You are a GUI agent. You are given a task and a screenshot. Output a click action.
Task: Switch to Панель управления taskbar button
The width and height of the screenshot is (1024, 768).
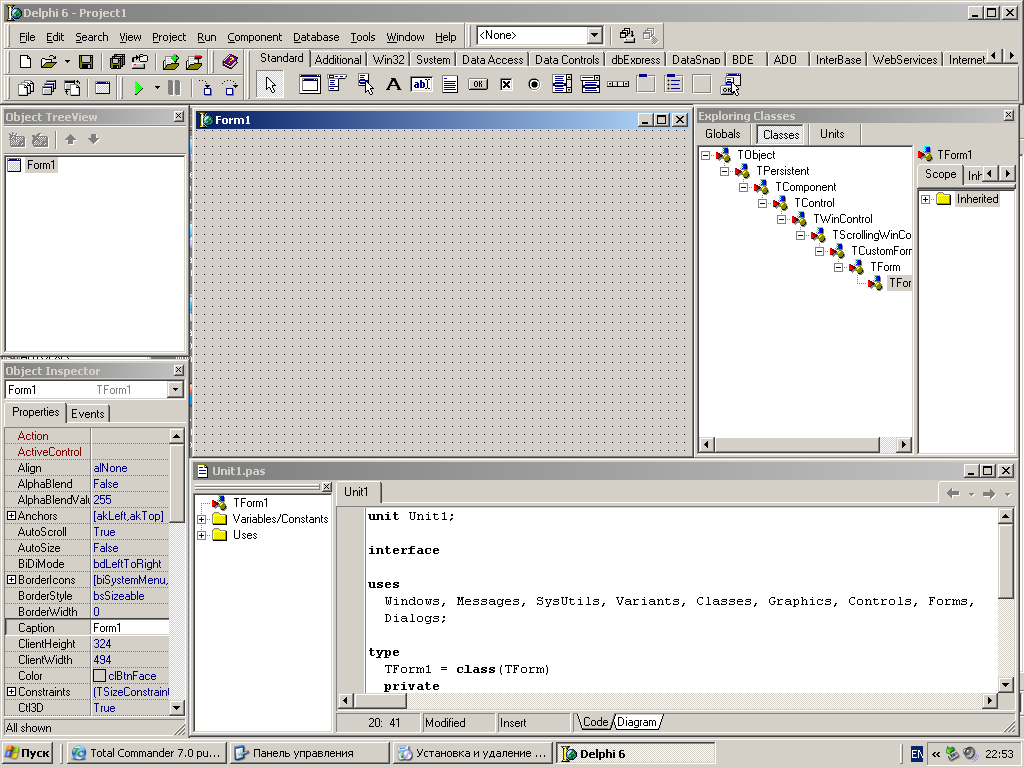(x=310, y=753)
